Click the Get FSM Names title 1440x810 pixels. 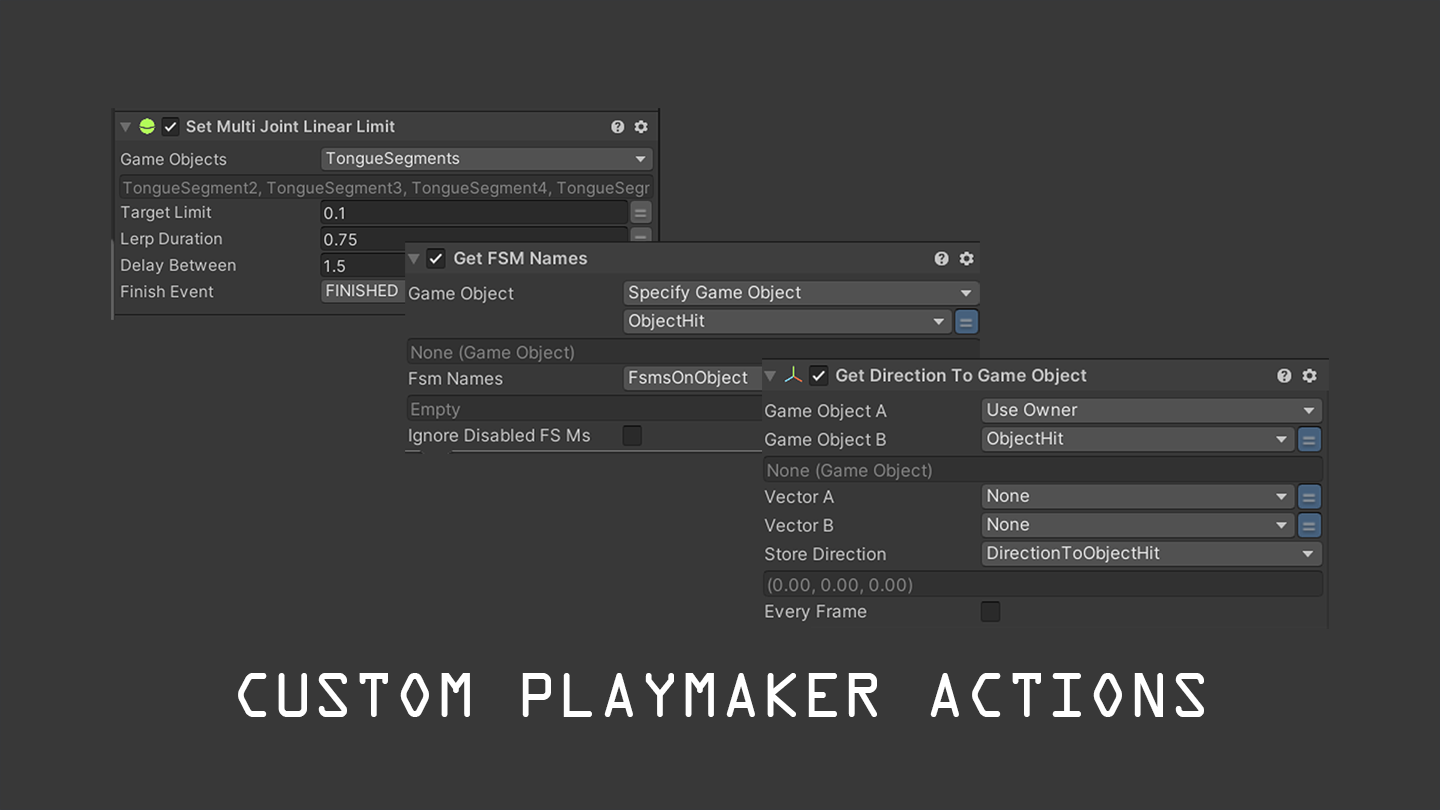pyautogui.click(x=520, y=258)
